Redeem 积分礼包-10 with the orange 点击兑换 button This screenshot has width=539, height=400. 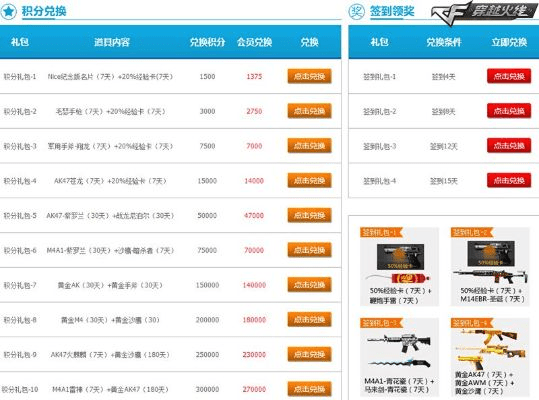click(x=309, y=389)
